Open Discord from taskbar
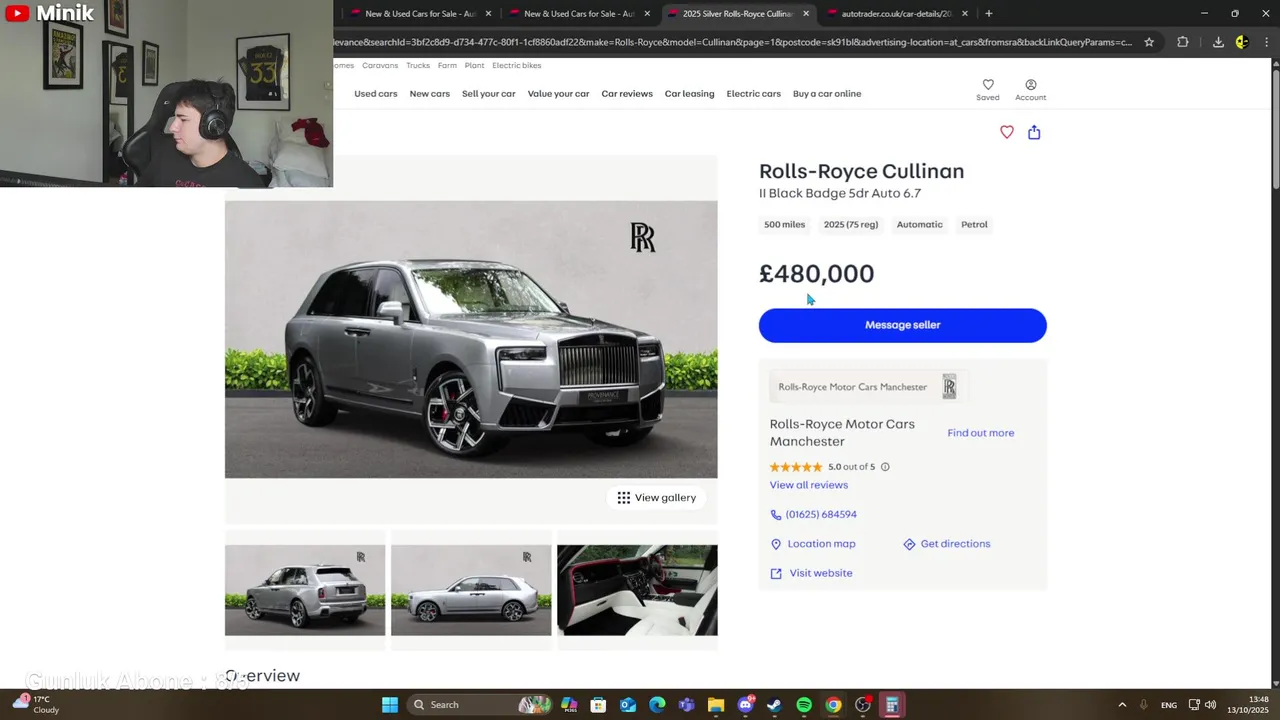 (x=745, y=705)
